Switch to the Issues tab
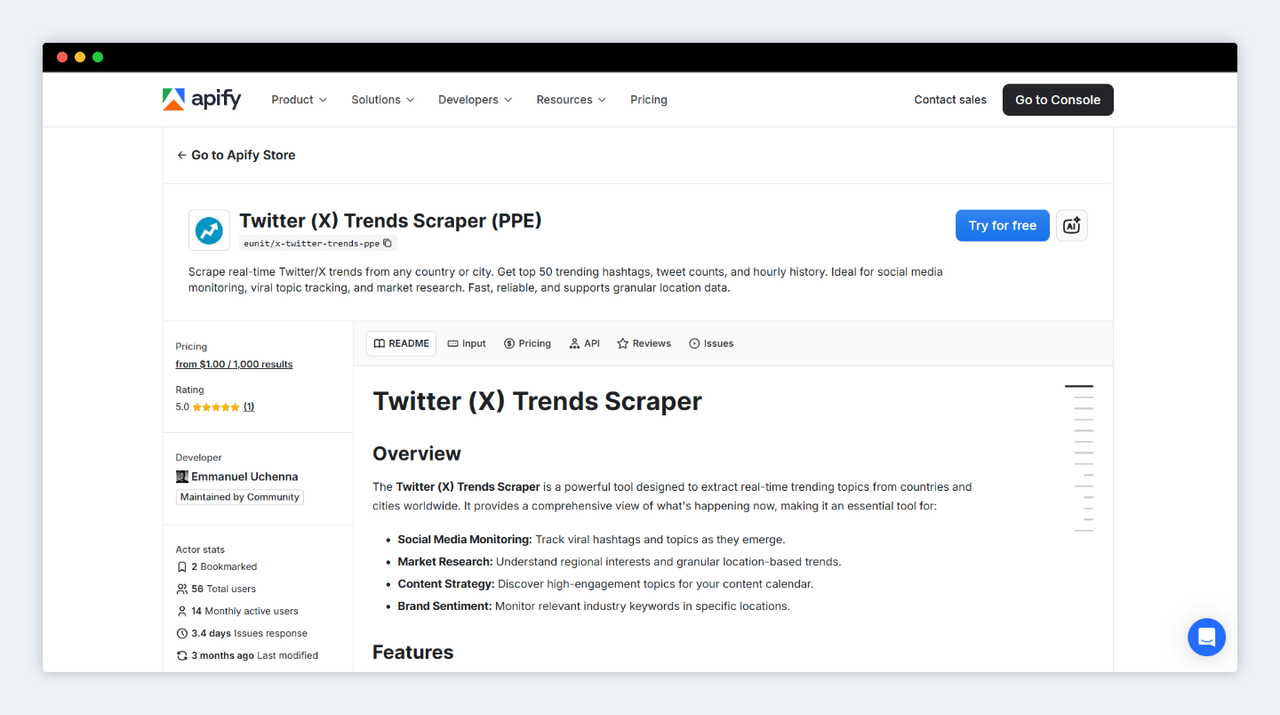Viewport: 1280px width, 715px height. coord(711,343)
